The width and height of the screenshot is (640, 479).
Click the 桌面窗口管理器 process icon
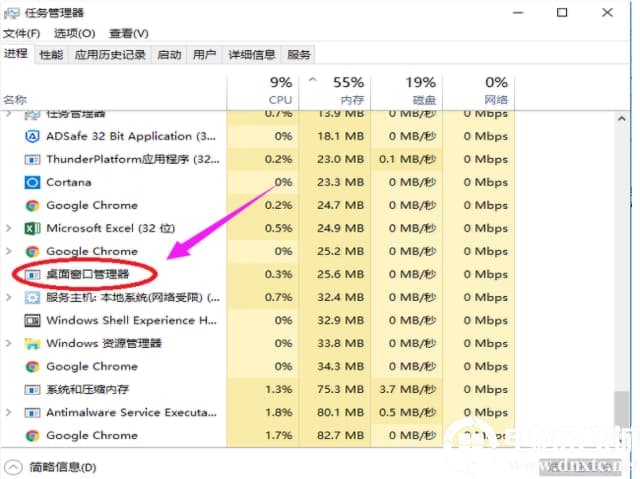[x=32, y=275]
